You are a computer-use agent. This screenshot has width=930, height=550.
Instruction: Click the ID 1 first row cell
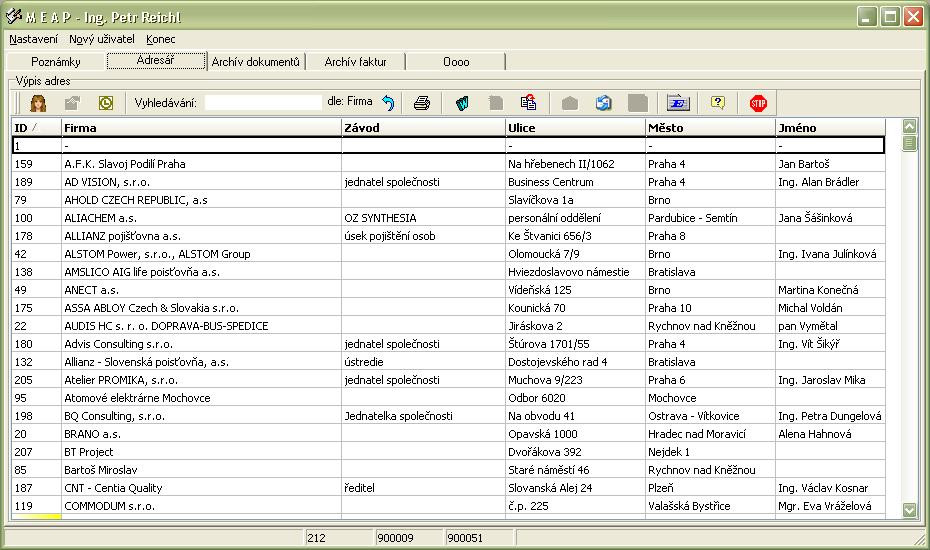tap(36, 145)
